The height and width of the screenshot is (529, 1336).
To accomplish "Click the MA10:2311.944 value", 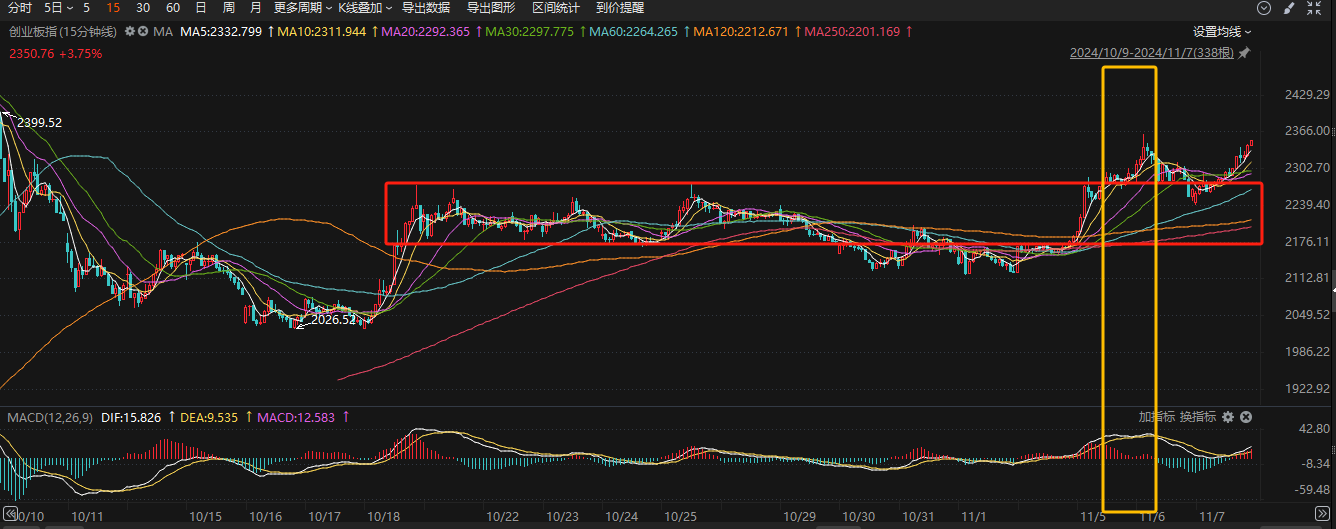I will tap(323, 32).
